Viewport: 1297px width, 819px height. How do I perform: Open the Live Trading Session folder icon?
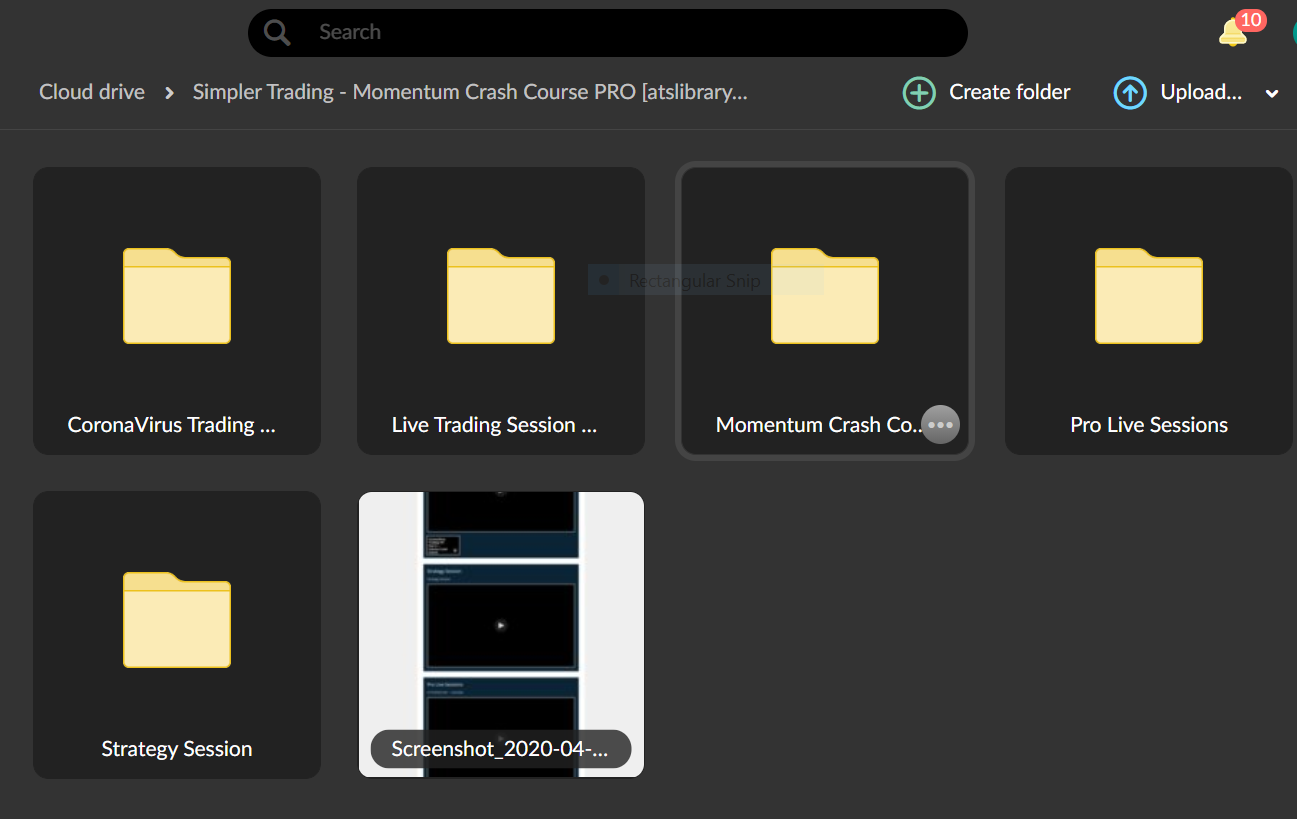tap(501, 296)
